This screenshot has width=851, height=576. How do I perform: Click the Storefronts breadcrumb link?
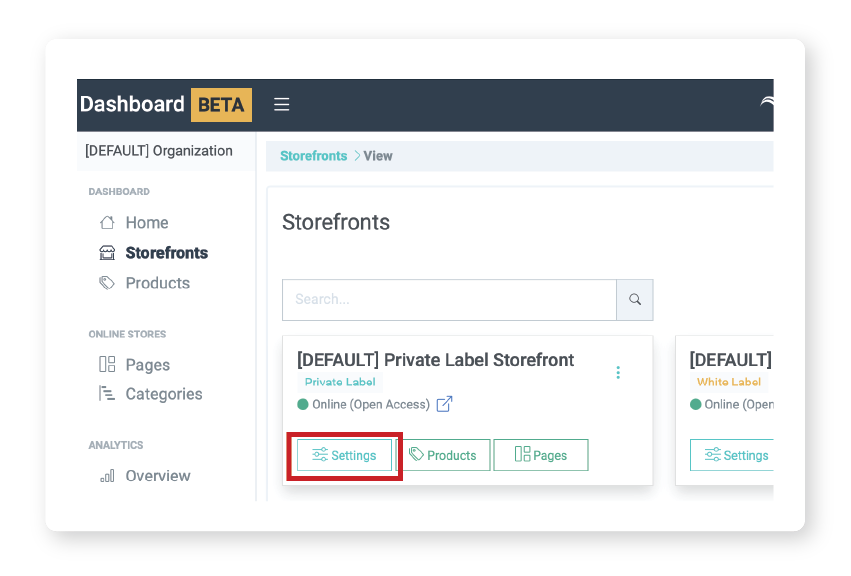313,156
